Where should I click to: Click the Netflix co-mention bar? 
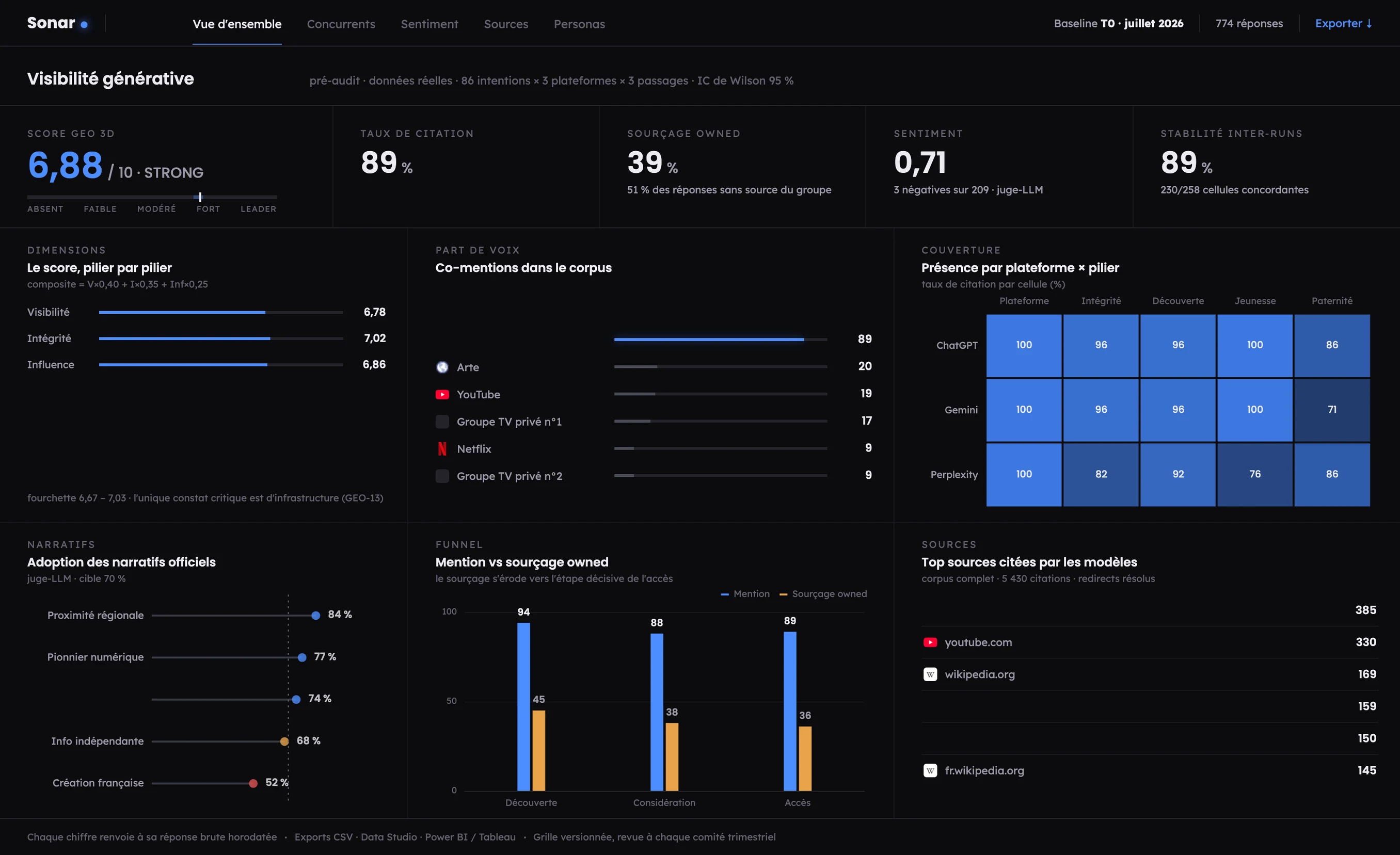(x=721, y=448)
